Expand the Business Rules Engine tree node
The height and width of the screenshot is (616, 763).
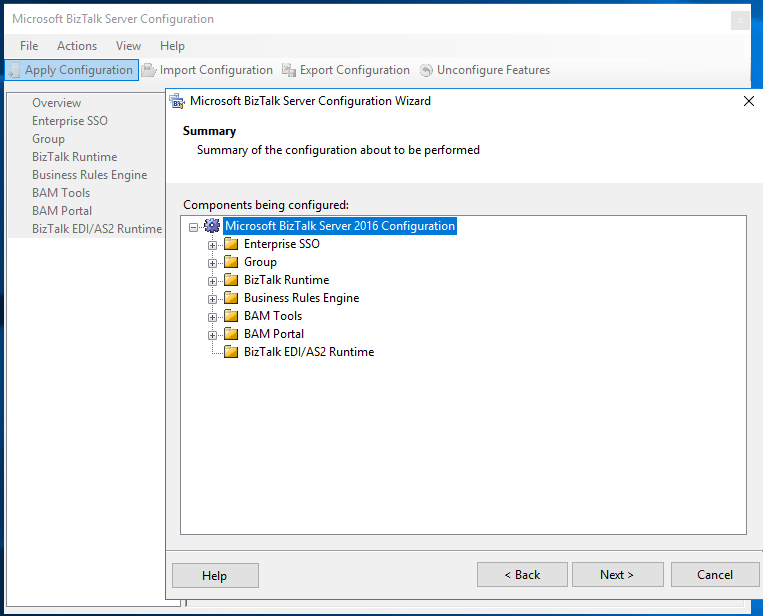(212, 299)
